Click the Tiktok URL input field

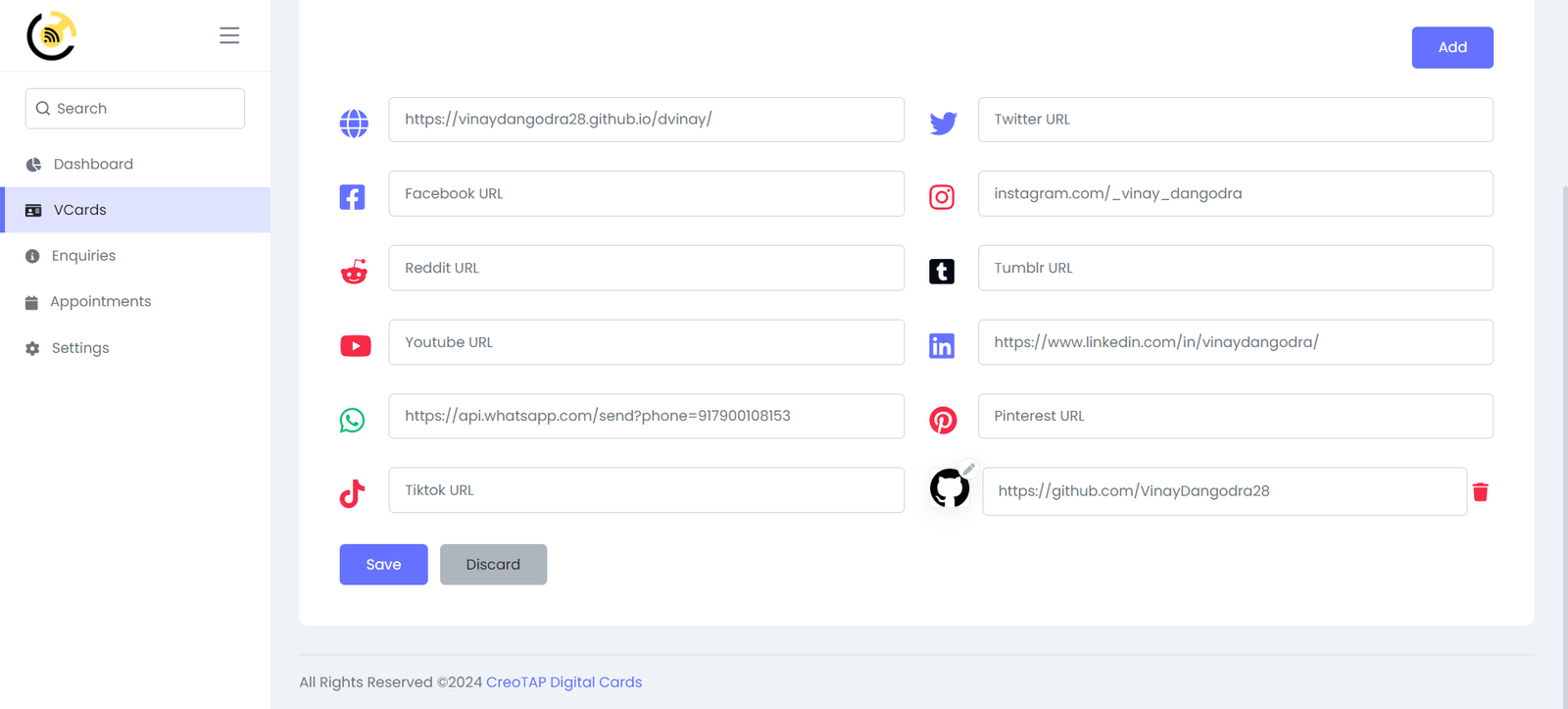(x=647, y=490)
